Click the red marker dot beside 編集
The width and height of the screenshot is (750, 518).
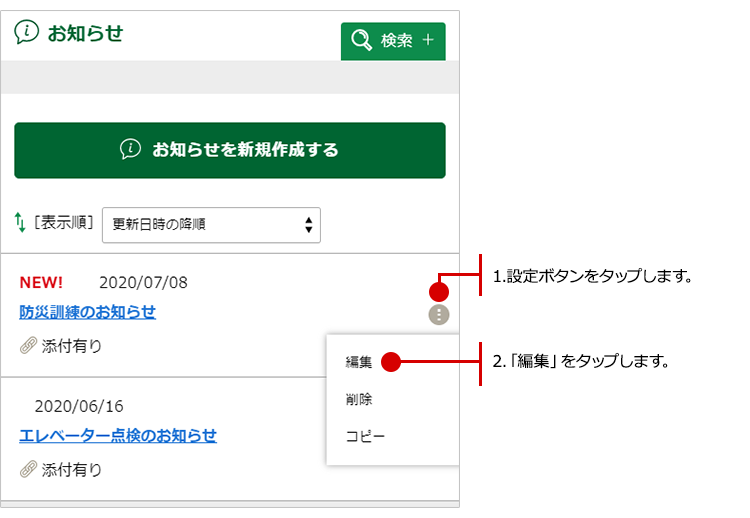point(391,362)
